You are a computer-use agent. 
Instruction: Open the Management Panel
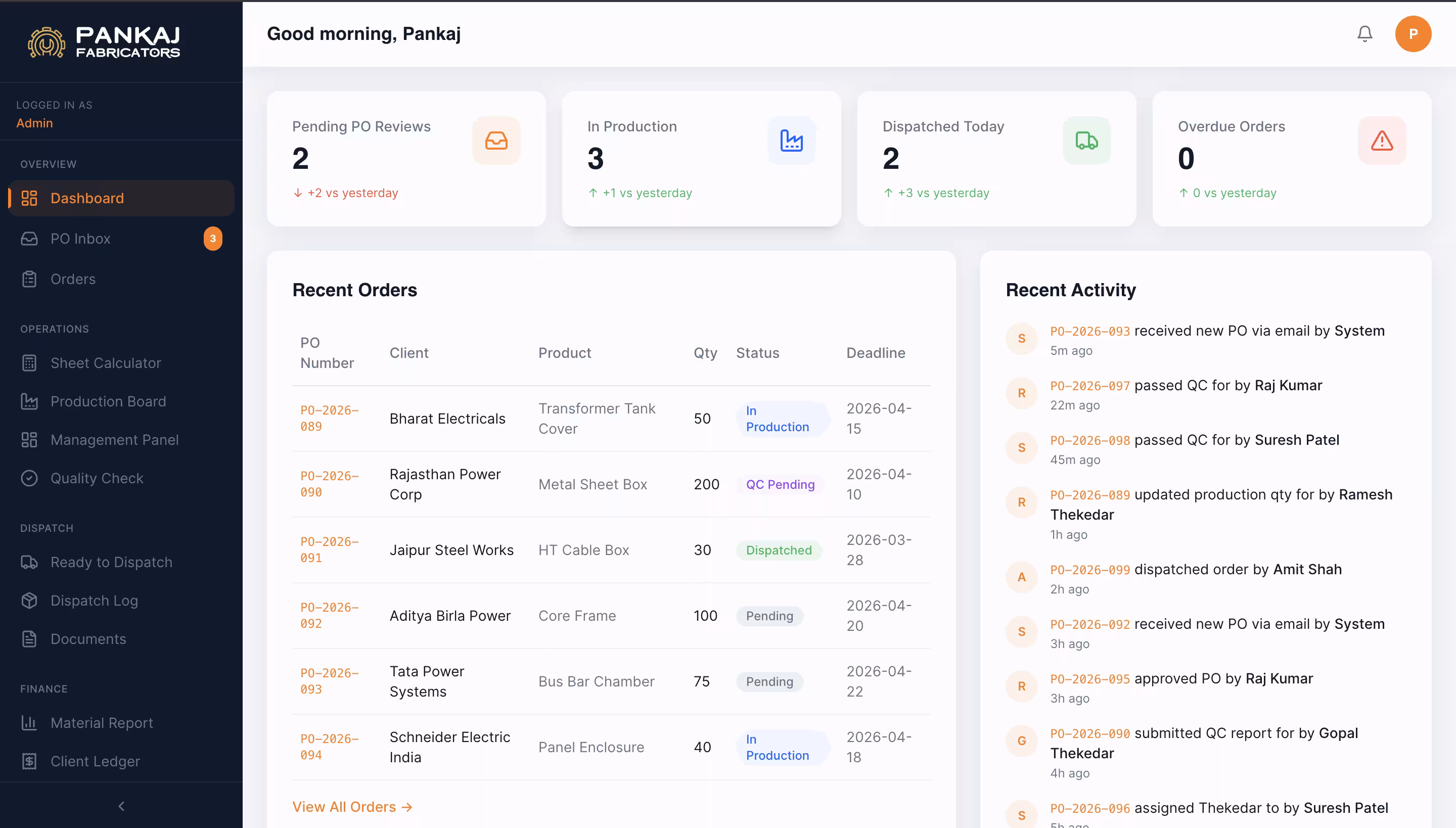click(114, 440)
